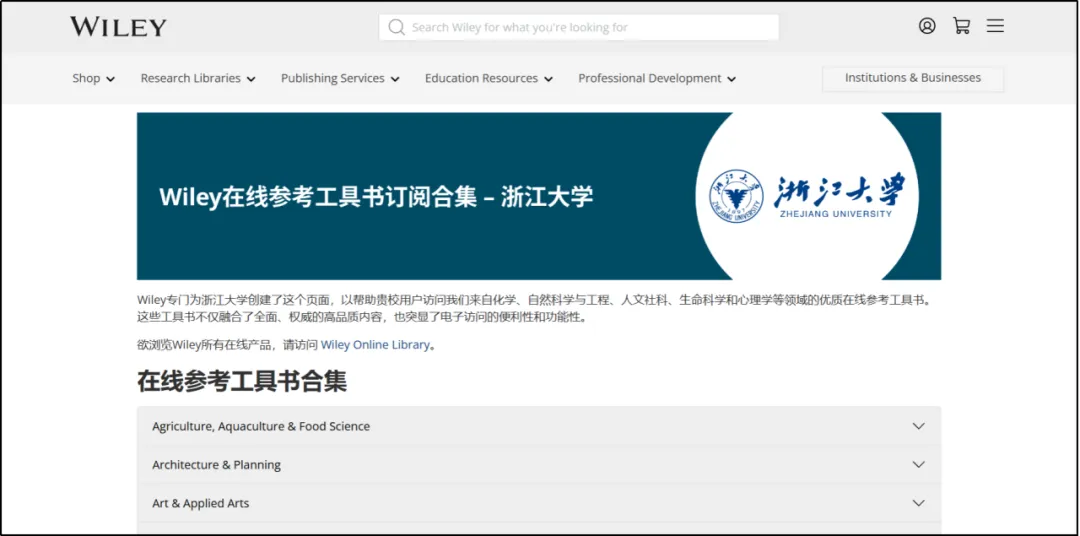Open the Education Resources dropdown menu
The image size is (1080, 536).
pyautogui.click(x=489, y=79)
